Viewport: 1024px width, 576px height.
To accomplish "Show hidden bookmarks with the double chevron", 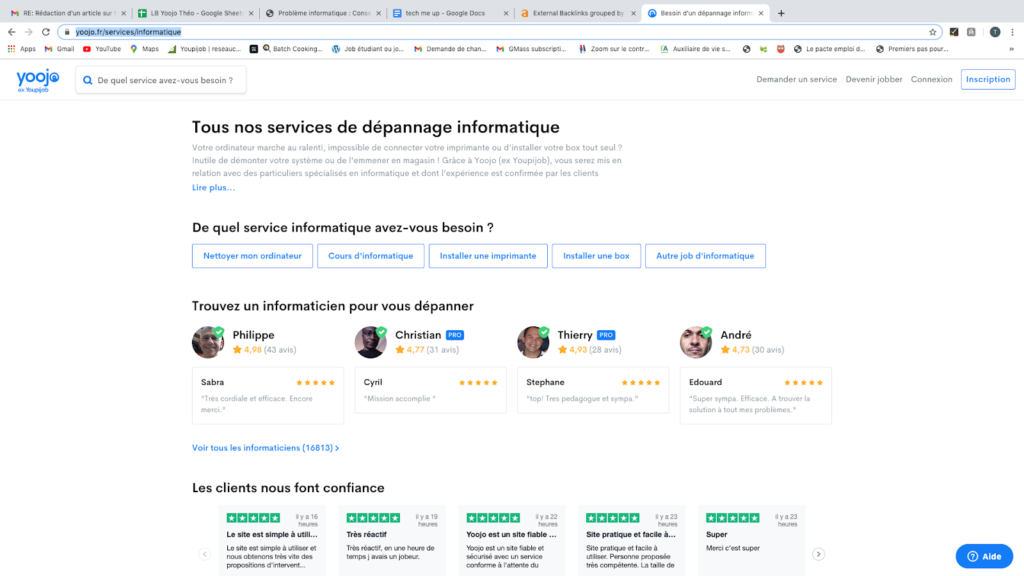I will 1011,49.
